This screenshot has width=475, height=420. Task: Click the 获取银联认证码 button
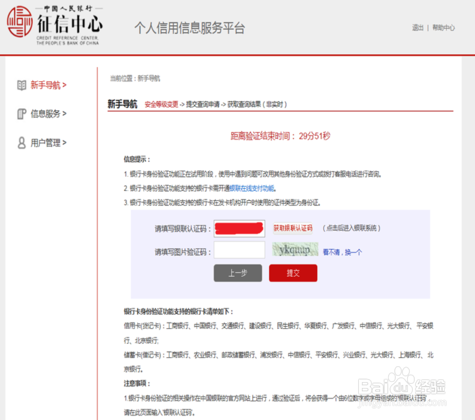pos(293,228)
